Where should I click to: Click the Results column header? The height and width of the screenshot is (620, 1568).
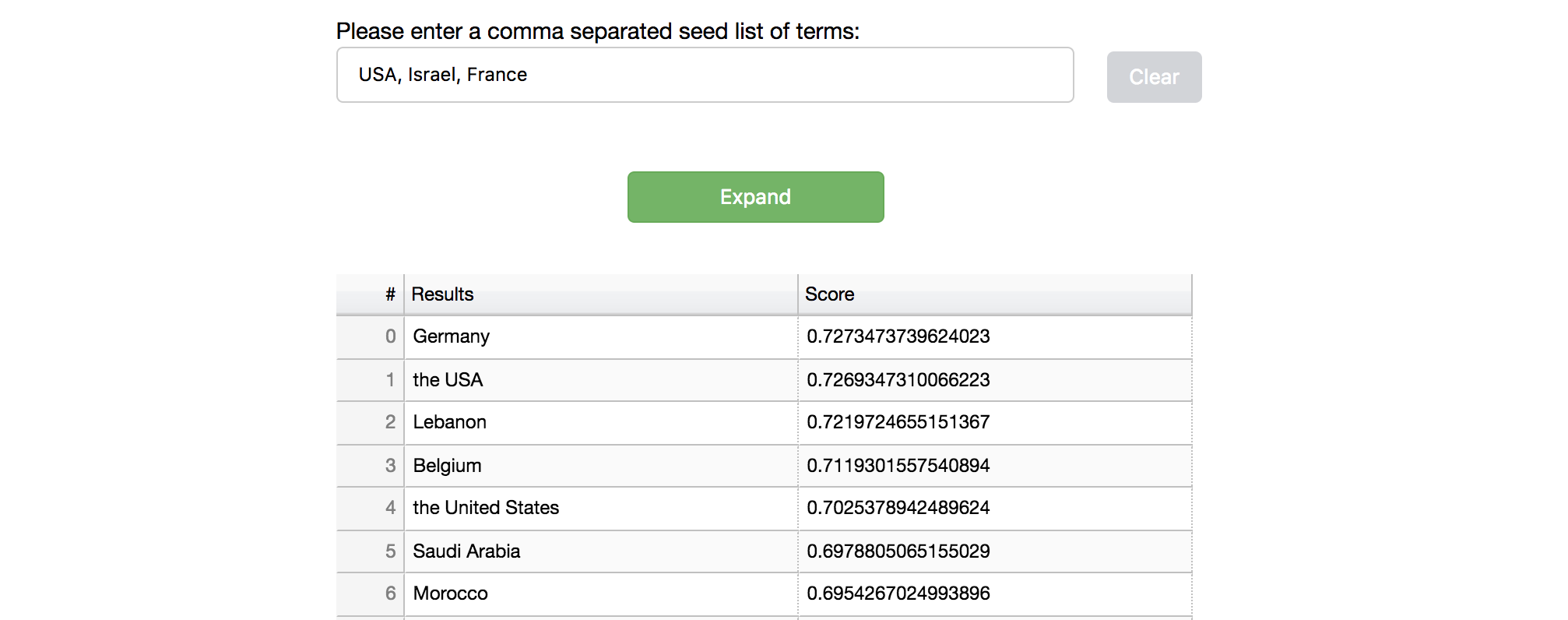click(442, 294)
